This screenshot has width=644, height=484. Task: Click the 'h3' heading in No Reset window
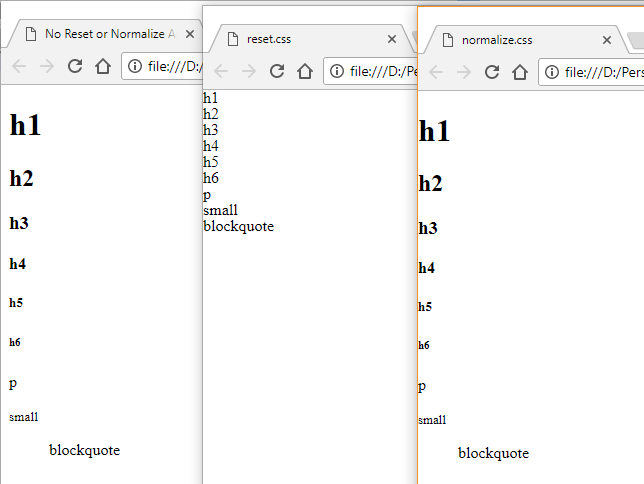[x=19, y=223]
